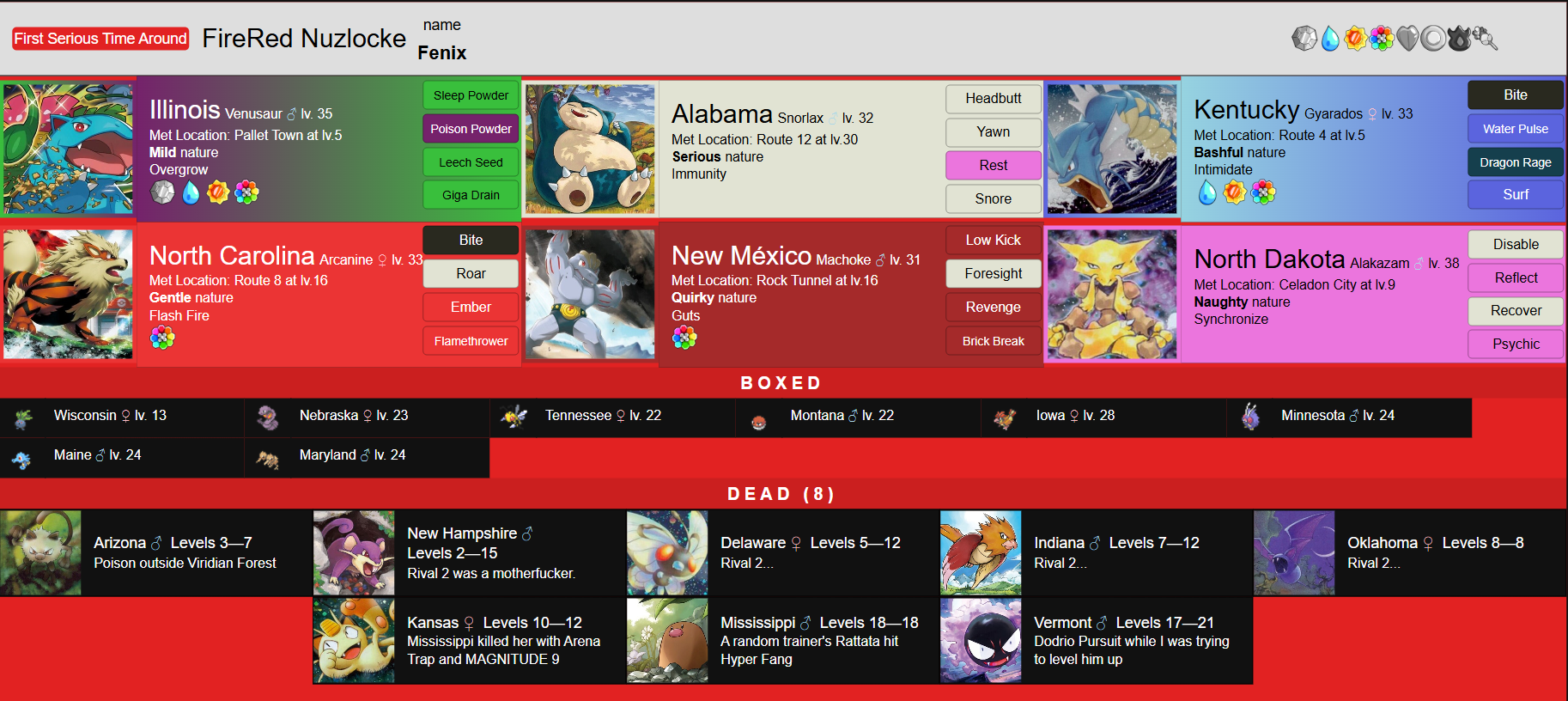Open Alabama the Snorlax's artwork
This screenshot has height=701, width=1568.
(590, 149)
